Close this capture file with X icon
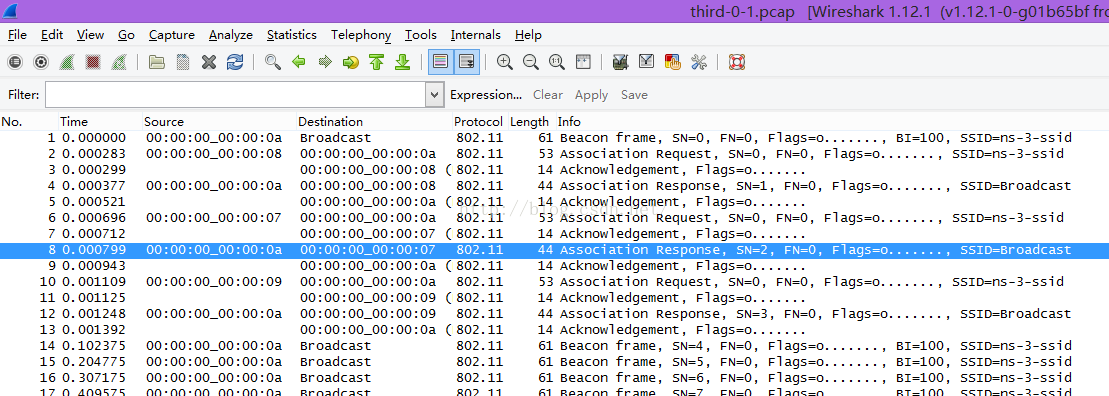Image resolution: width=1109 pixels, height=396 pixels. coord(209,62)
